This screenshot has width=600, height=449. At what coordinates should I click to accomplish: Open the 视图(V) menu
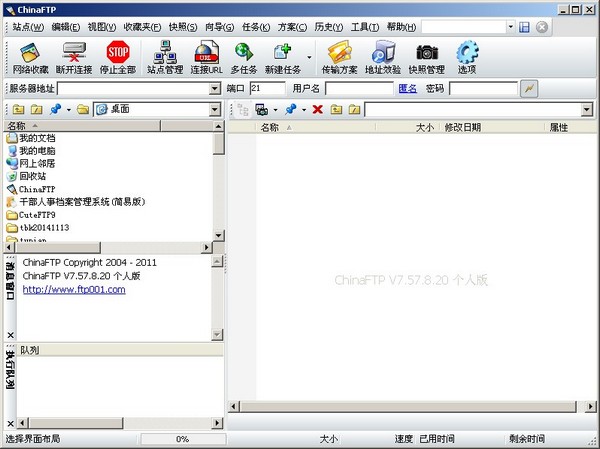102,27
